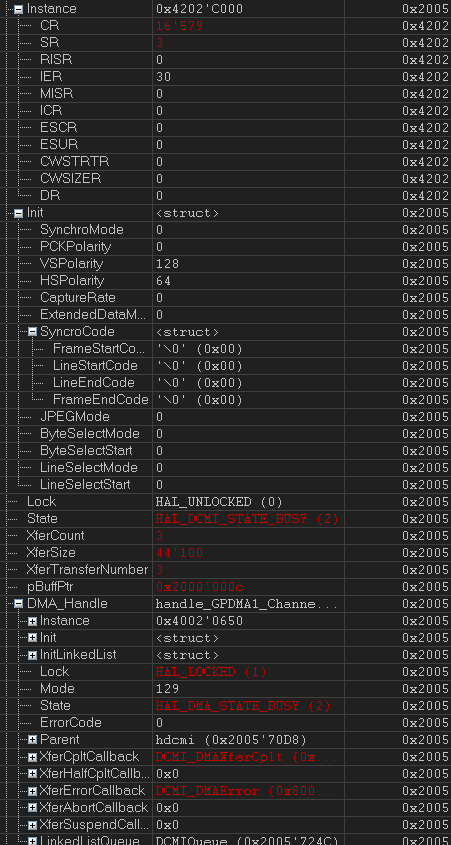Select the ExtendedDataM... field
The height and width of the screenshot is (845, 451).
[225, 315]
